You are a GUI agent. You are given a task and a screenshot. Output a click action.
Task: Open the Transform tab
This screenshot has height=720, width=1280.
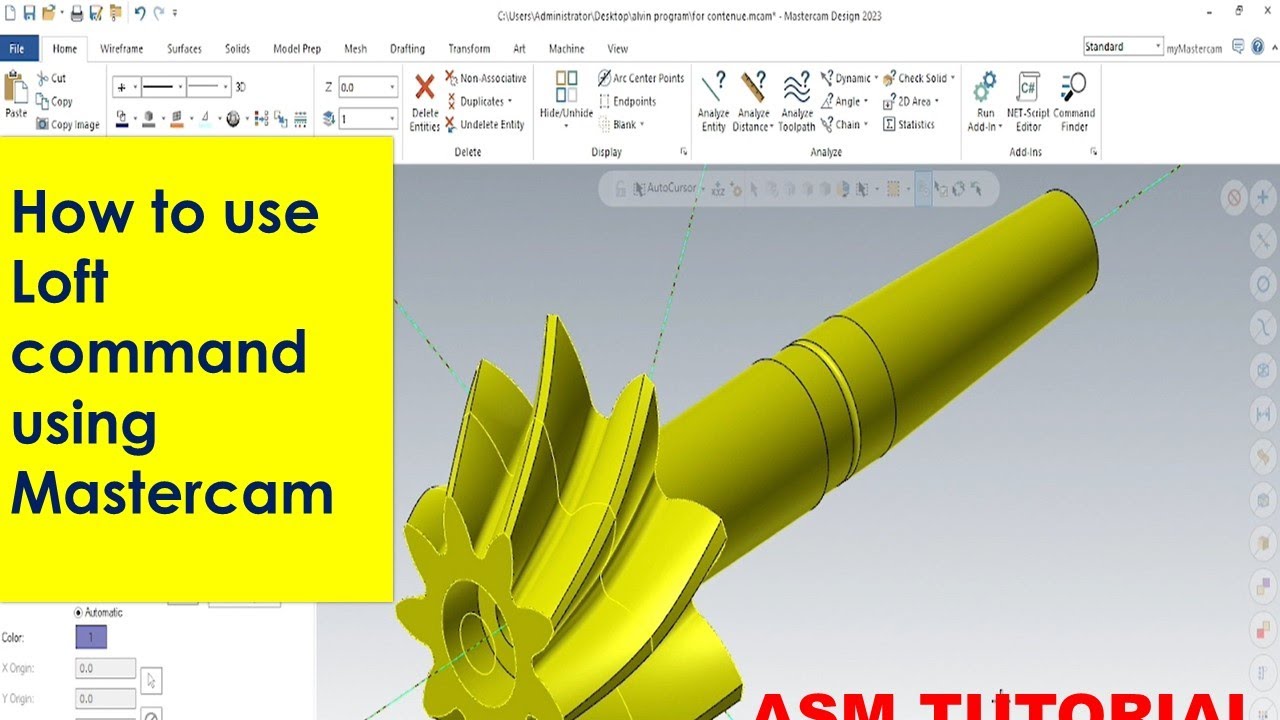pos(469,48)
